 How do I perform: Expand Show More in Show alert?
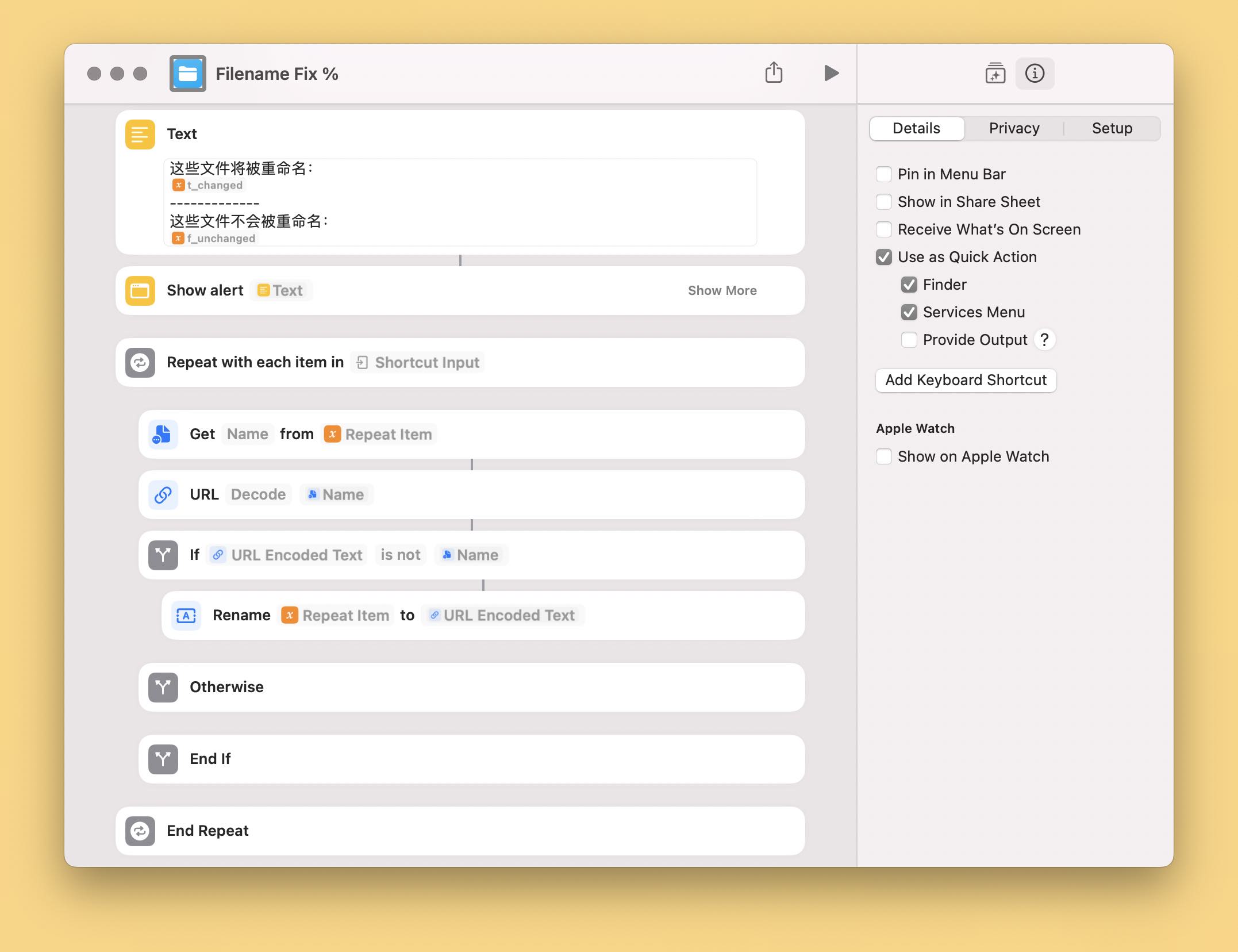pos(722,290)
